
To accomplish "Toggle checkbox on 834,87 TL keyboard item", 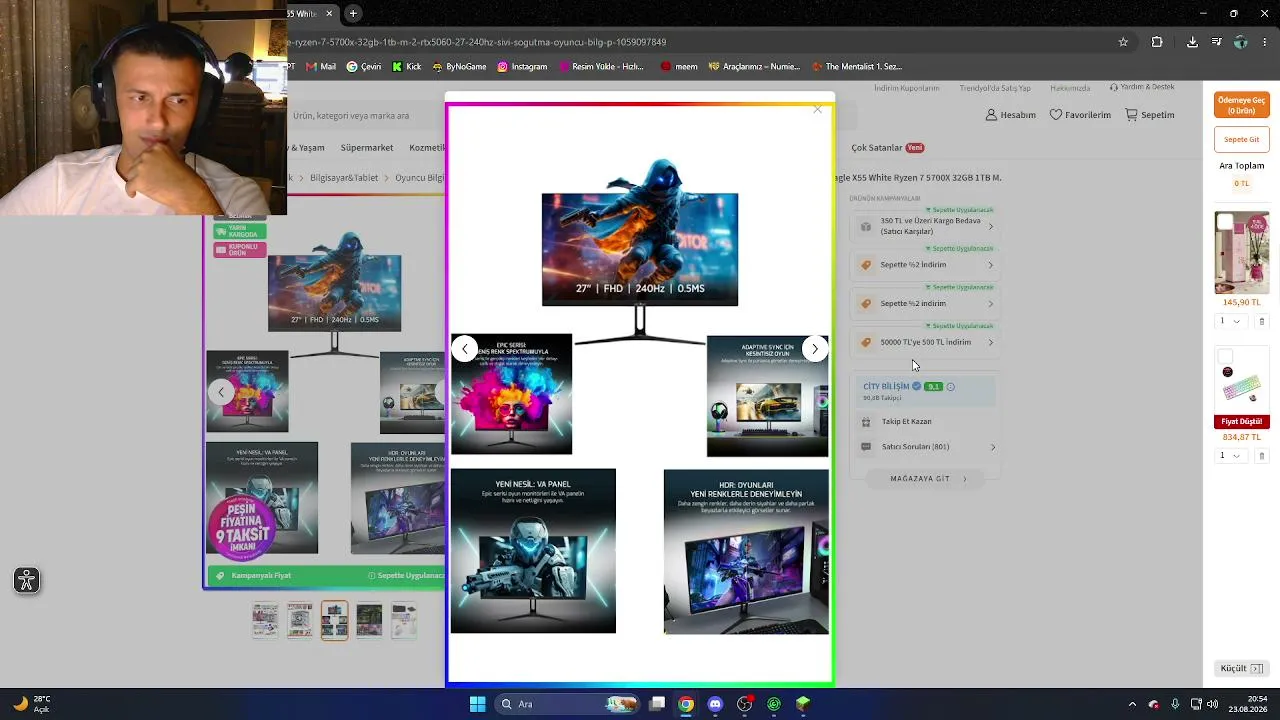I will click(1224, 356).
